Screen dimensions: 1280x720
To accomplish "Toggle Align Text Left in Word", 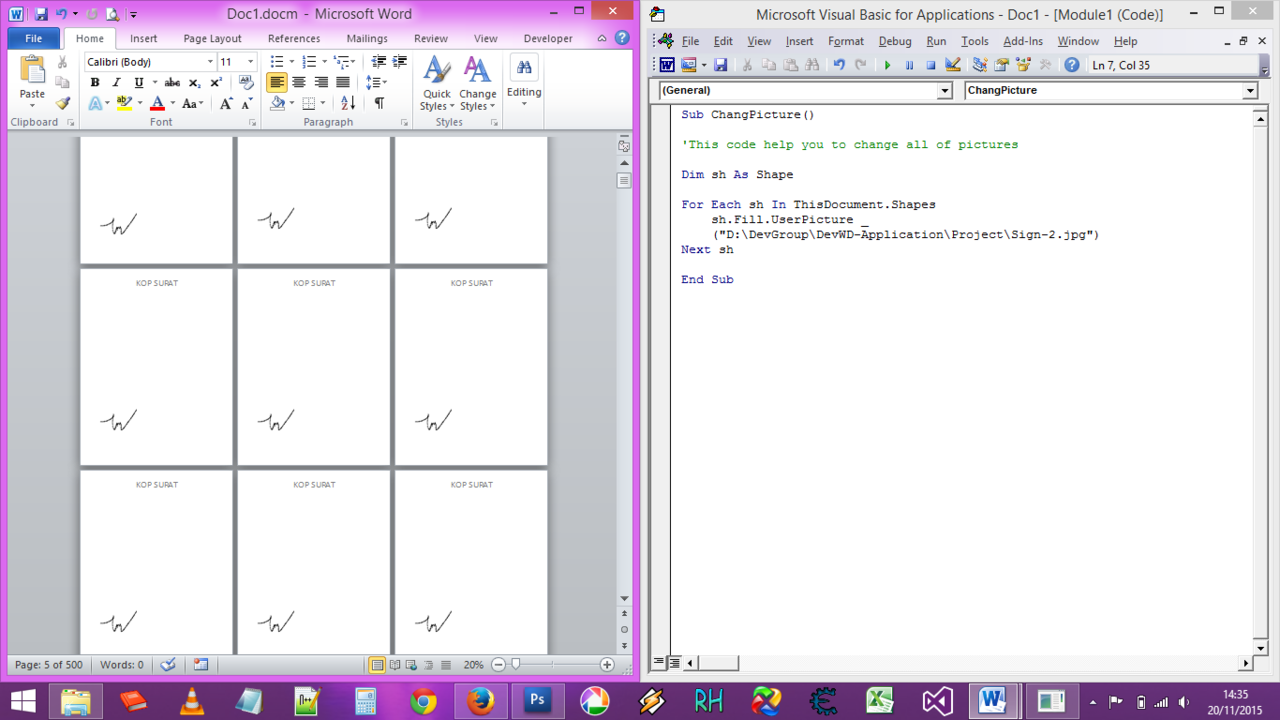I will pyautogui.click(x=277, y=83).
